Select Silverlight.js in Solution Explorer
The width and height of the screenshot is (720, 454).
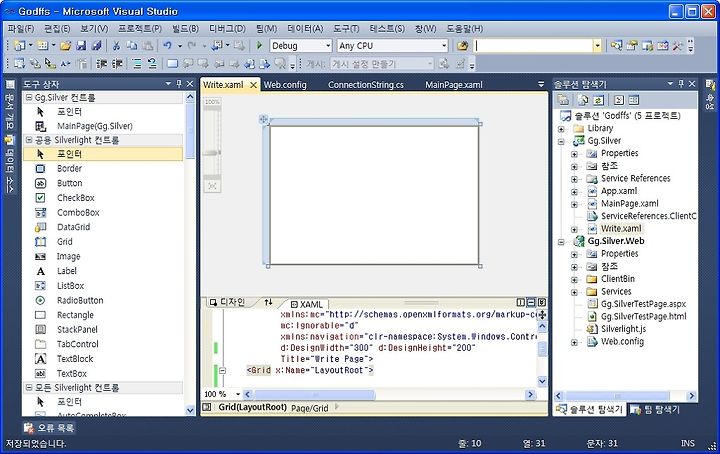tap(624, 329)
